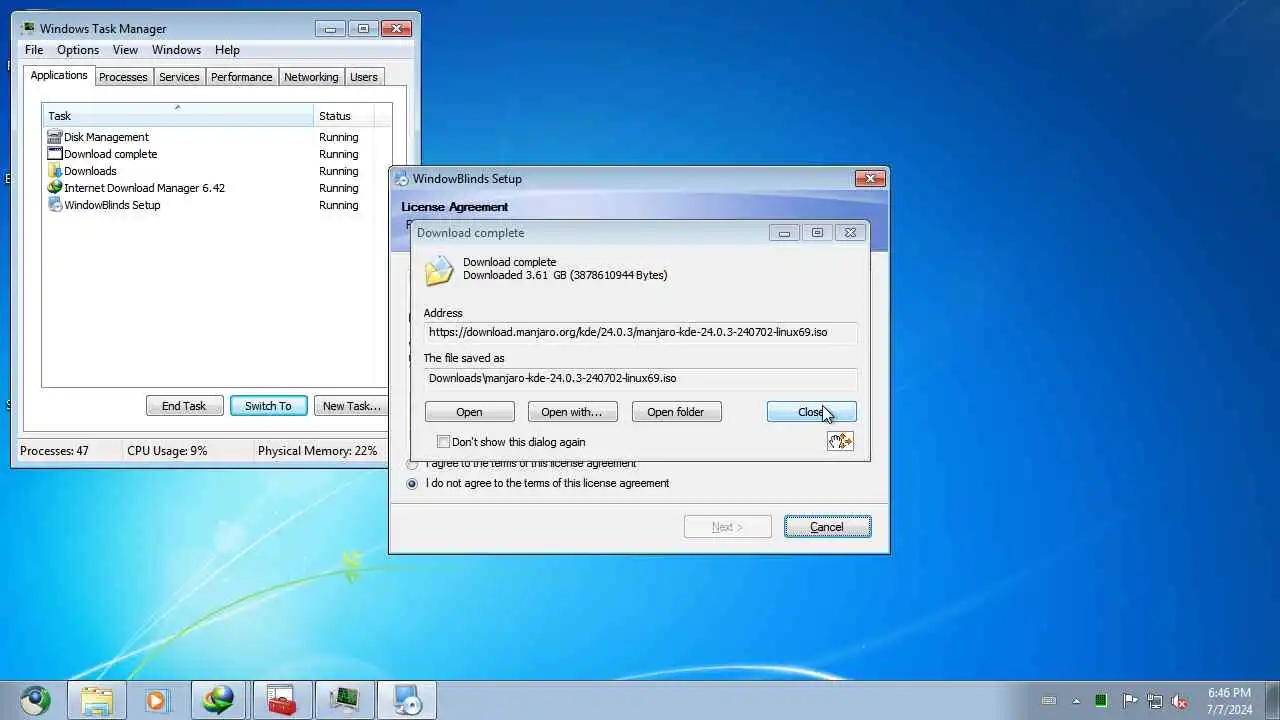
Task: Open the Windows menu in Task Manager
Action: click(x=176, y=50)
